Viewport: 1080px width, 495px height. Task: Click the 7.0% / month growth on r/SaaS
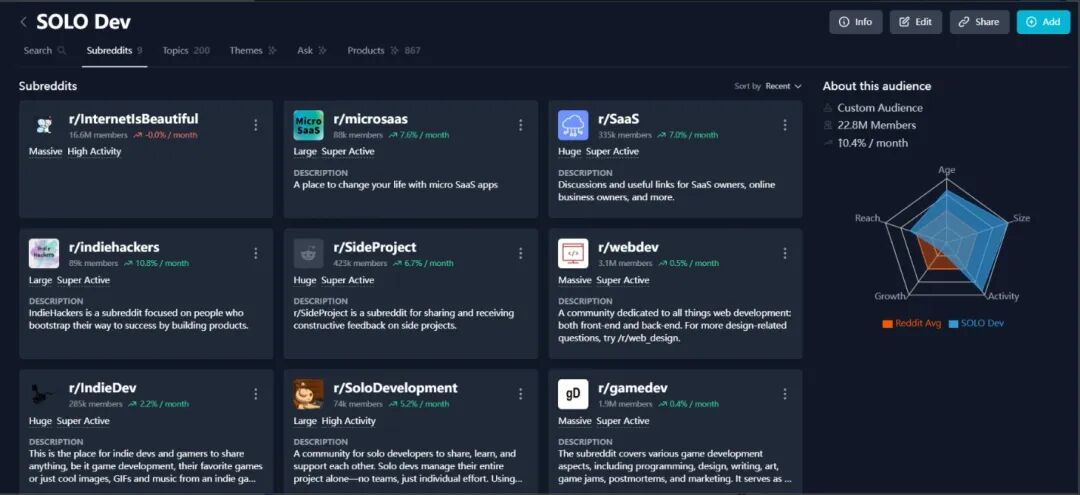point(687,135)
